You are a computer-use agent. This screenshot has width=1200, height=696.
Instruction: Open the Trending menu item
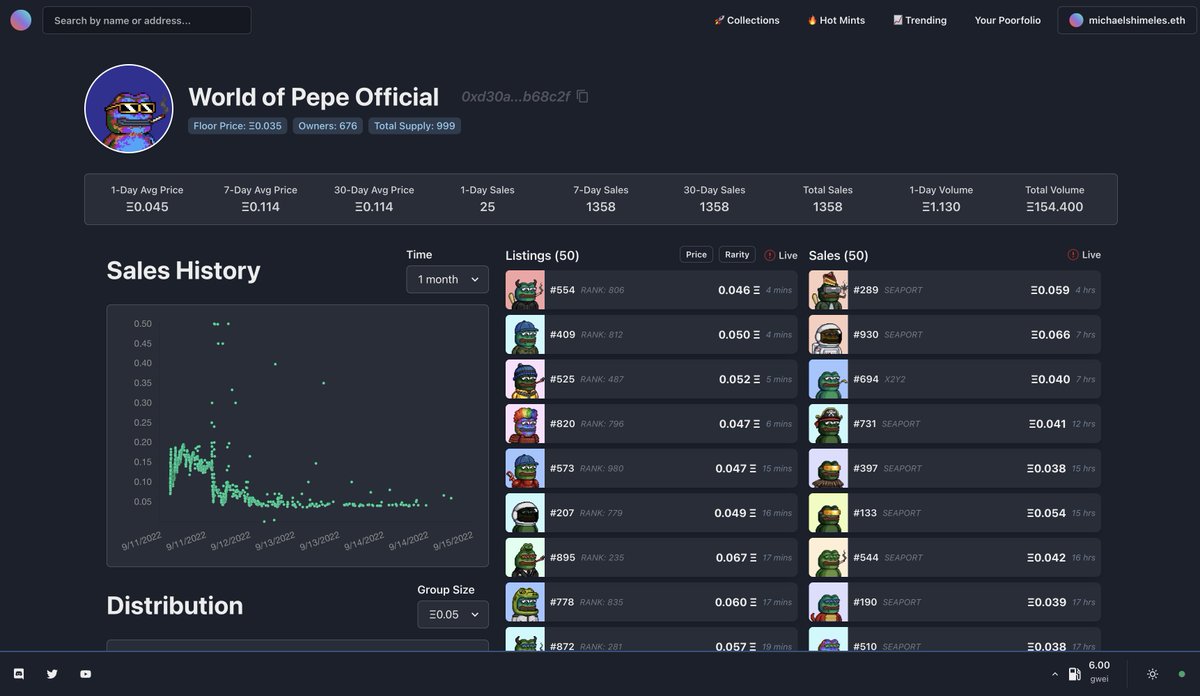coord(919,19)
